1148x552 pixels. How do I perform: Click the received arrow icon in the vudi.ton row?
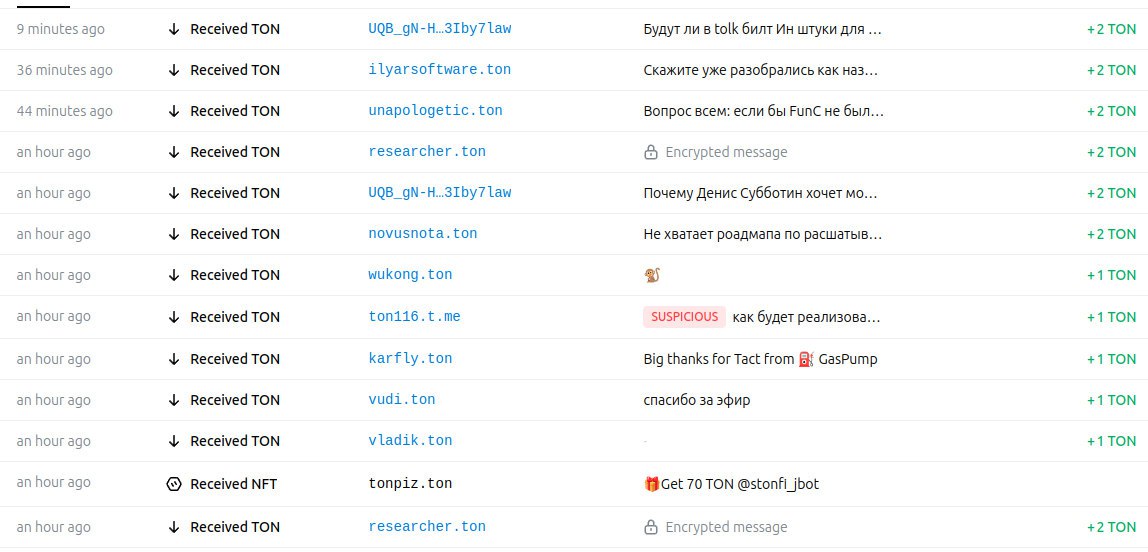[x=174, y=400]
